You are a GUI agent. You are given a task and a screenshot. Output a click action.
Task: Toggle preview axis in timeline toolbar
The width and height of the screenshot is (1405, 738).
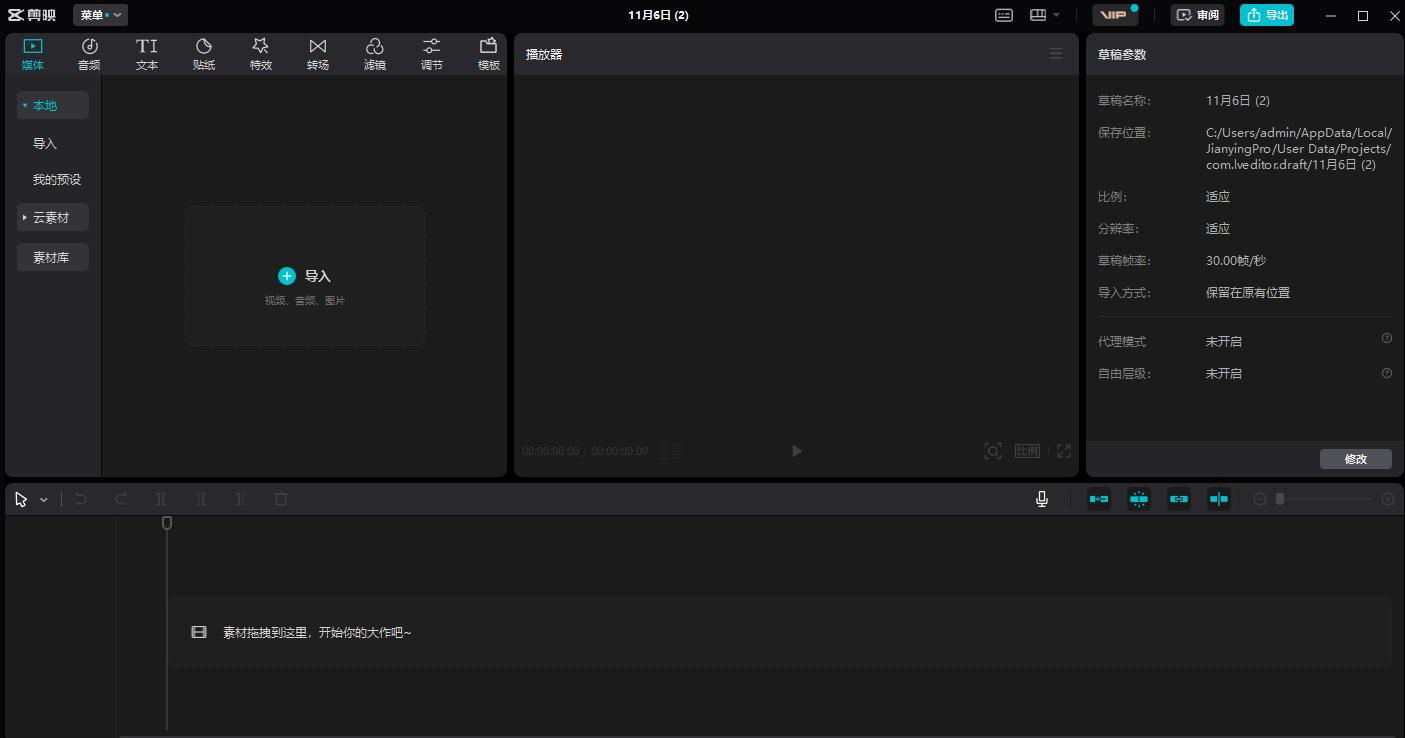pyautogui.click(x=1218, y=499)
